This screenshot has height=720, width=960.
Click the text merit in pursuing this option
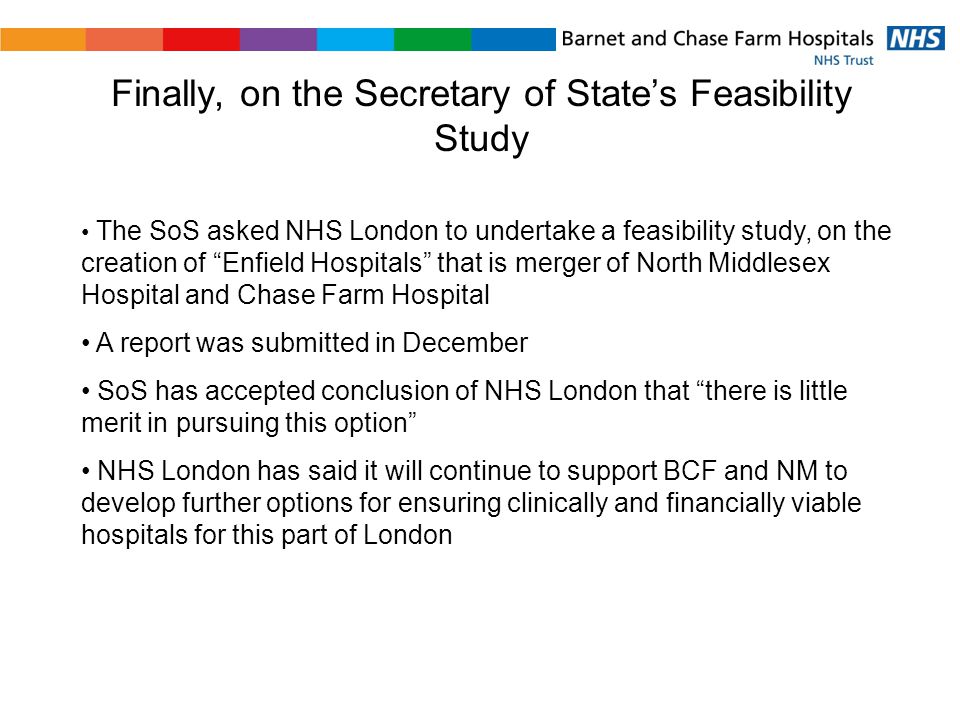coord(249,423)
